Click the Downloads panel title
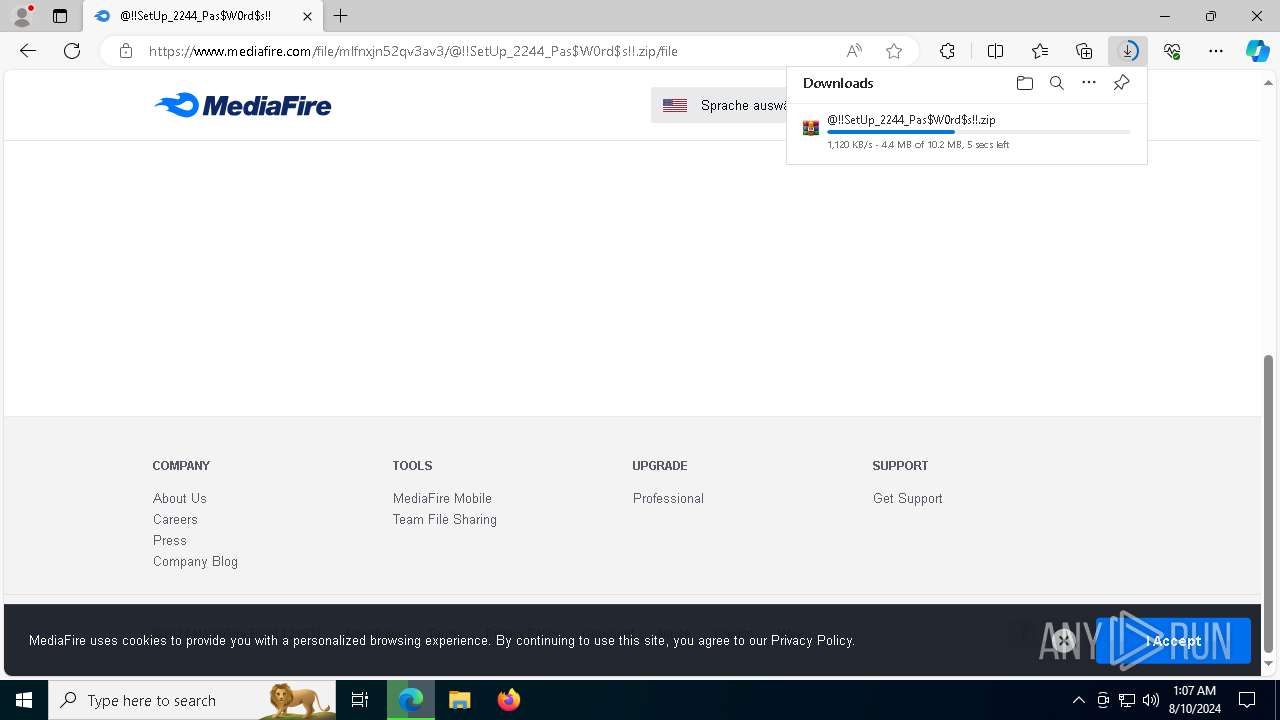Viewport: 1280px width, 720px height. click(x=838, y=83)
